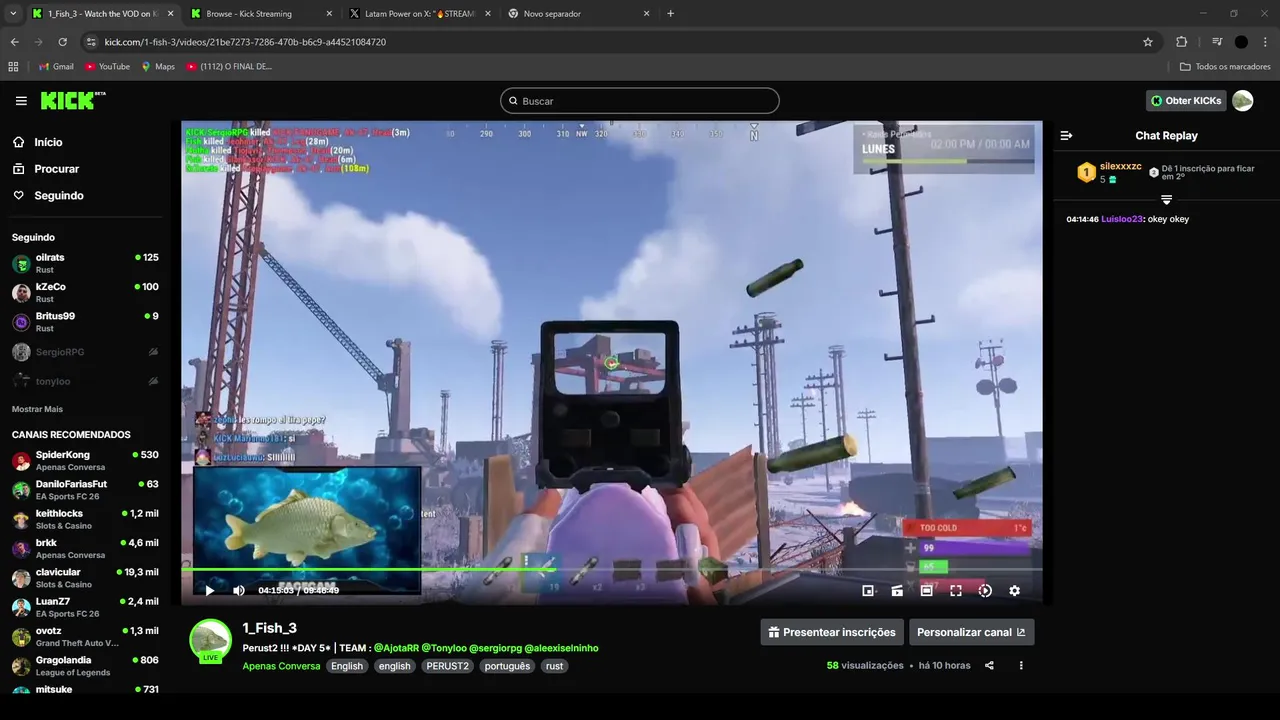Image resolution: width=1280 pixels, height=720 pixels.
Task: Open the browser apps grid icon
Action: coord(13,67)
